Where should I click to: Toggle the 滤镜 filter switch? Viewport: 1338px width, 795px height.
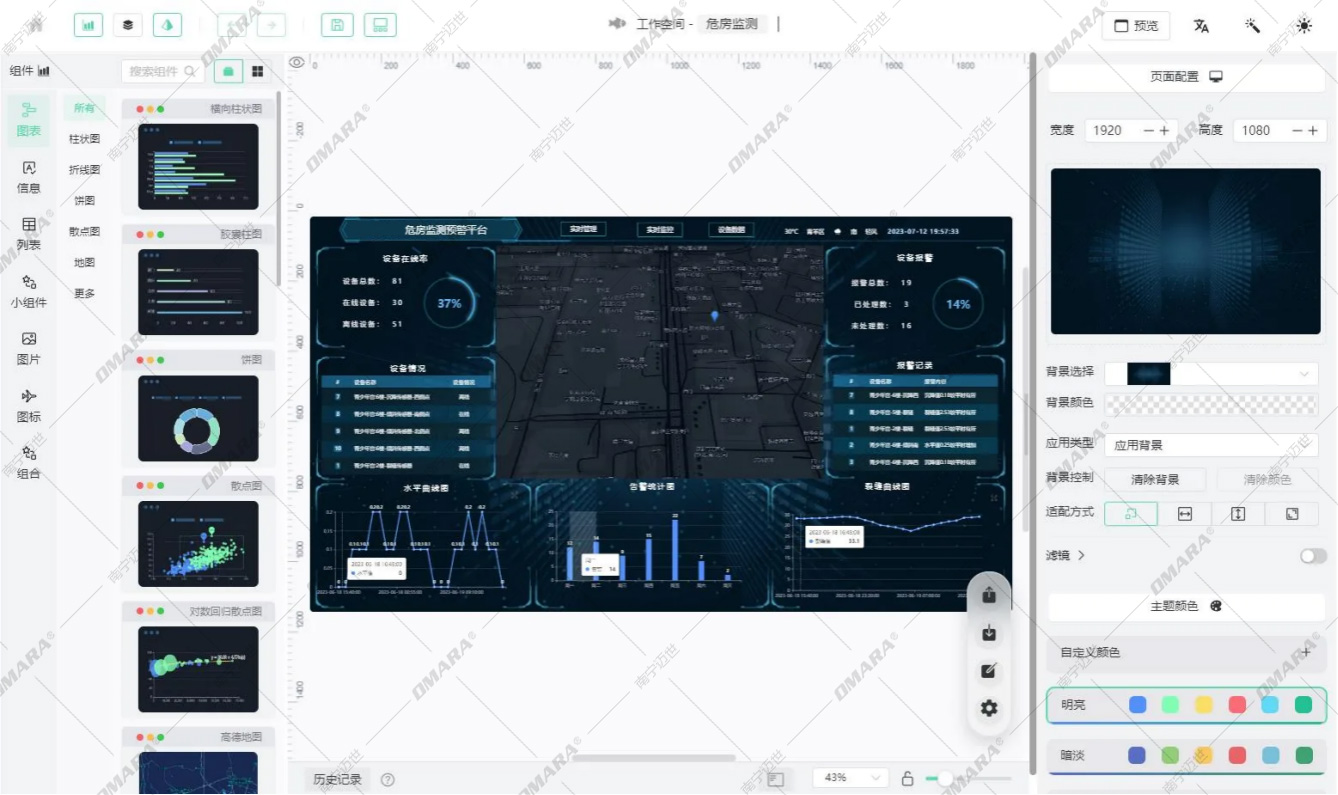click(x=1313, y=556)
